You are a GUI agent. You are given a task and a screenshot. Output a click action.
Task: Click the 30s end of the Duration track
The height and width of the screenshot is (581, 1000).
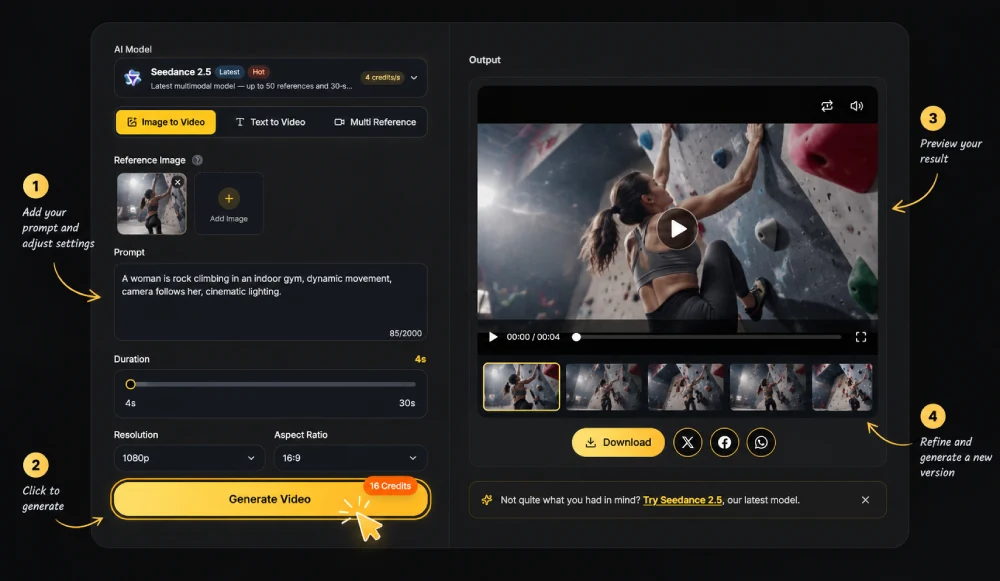pos(407,403)
